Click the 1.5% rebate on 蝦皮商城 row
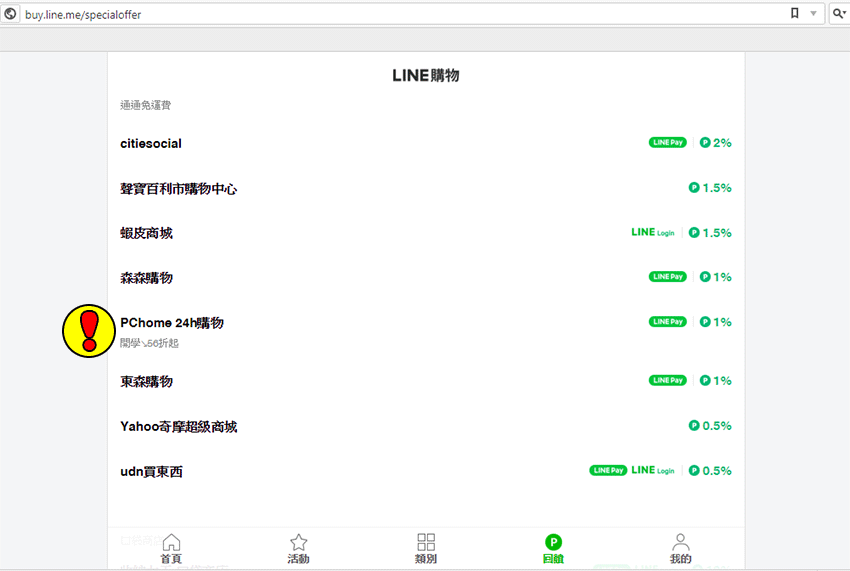Image resolution: width=850 pixels, height=571 pixels. coord(710,233)
